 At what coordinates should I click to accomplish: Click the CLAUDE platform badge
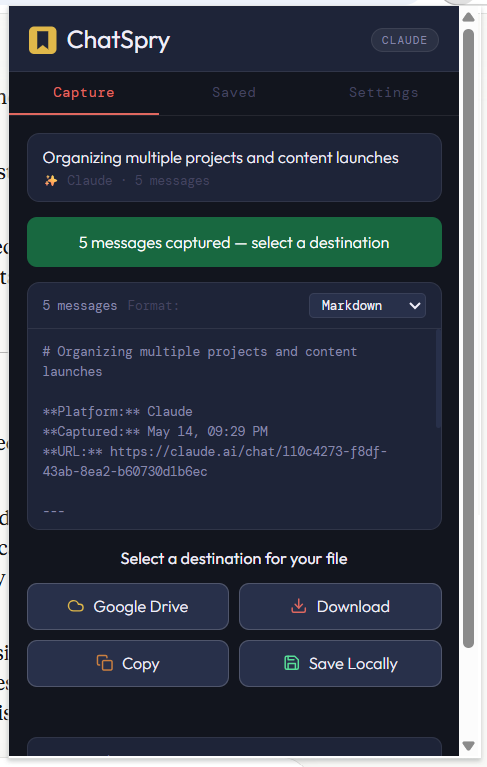[x=404, y=40]
